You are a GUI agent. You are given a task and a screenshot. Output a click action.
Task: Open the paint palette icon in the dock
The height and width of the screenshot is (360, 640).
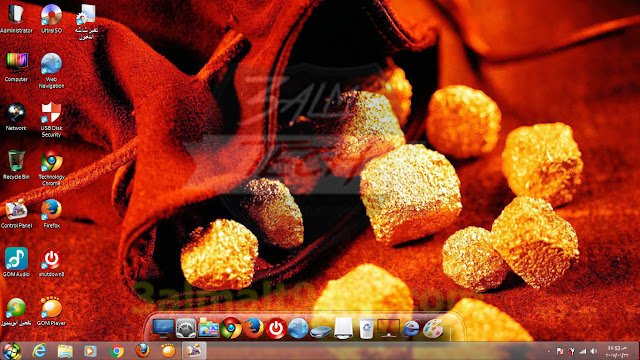[433, 329]
